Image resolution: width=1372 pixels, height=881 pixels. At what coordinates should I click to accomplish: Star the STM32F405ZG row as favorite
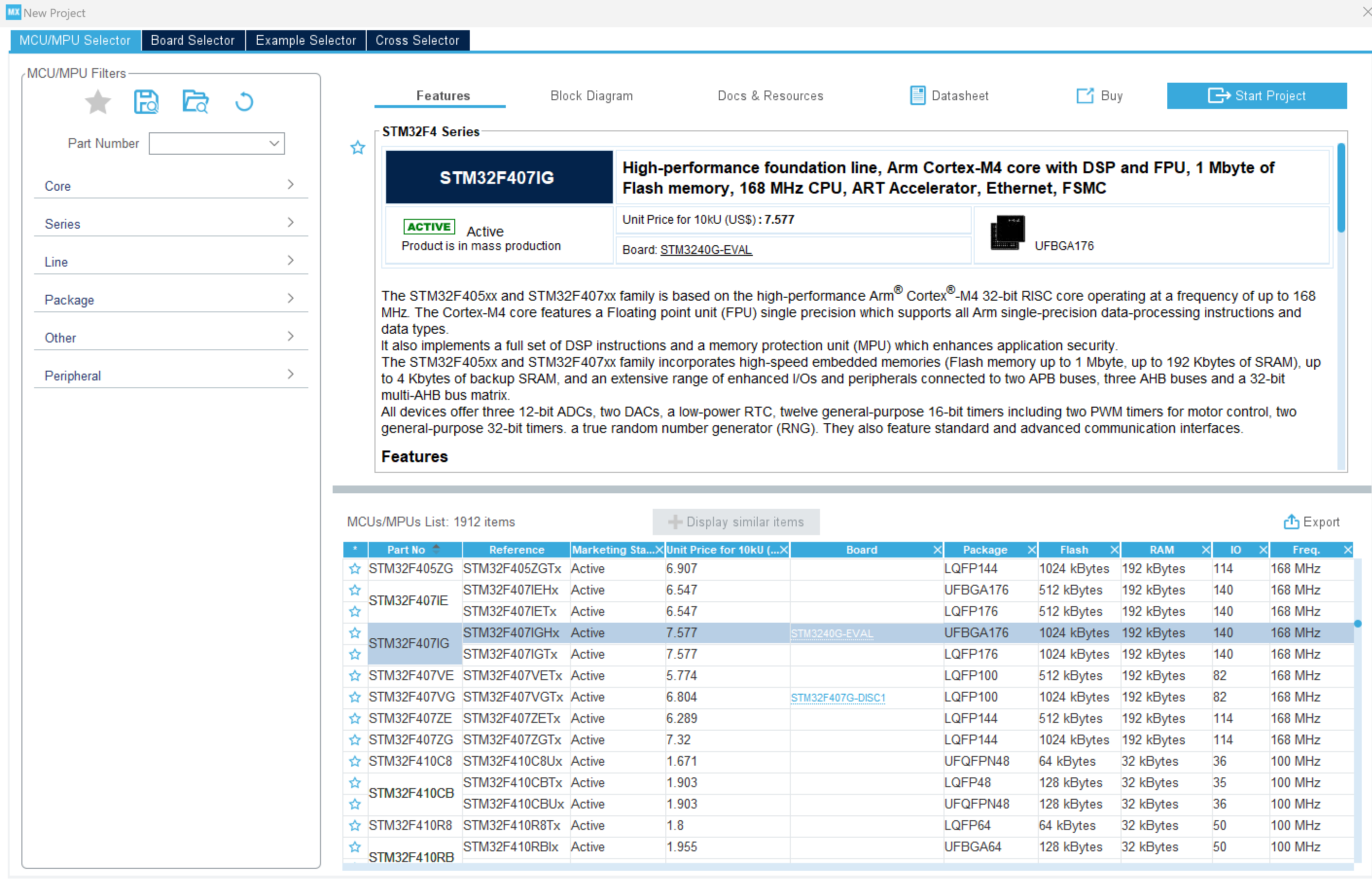[x=355, y=569]
